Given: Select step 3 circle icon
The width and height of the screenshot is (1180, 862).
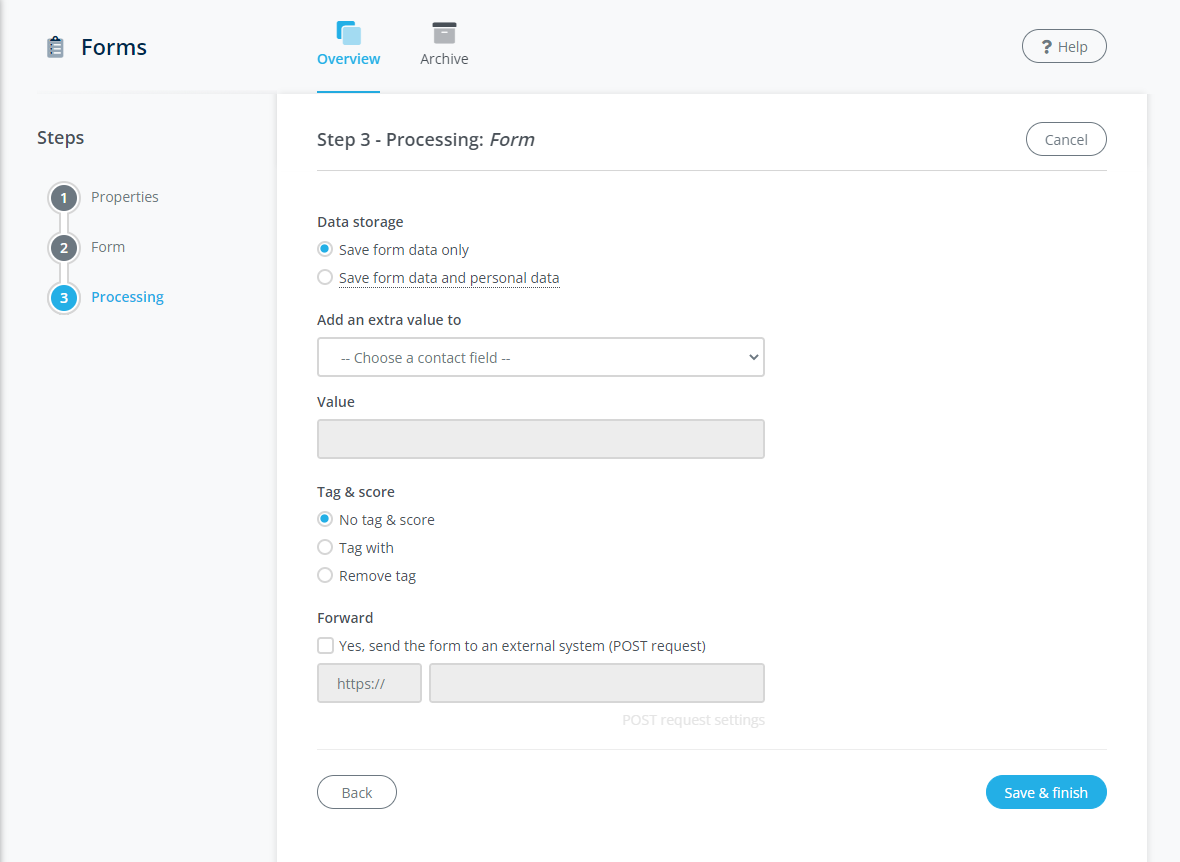Looking at the screenshot, I should [x=64, y=298].
